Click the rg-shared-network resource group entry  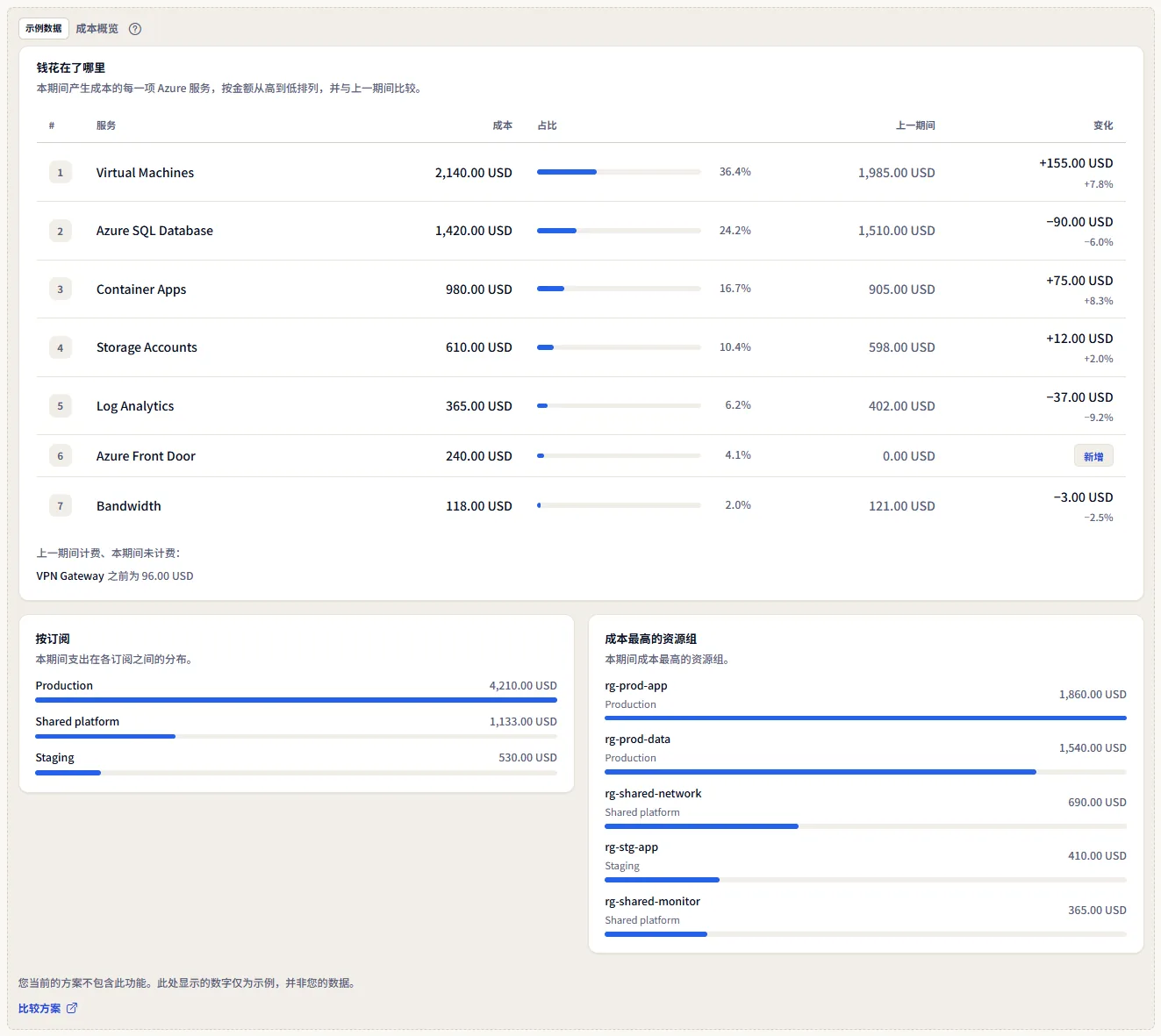click(x=865, y=807)
